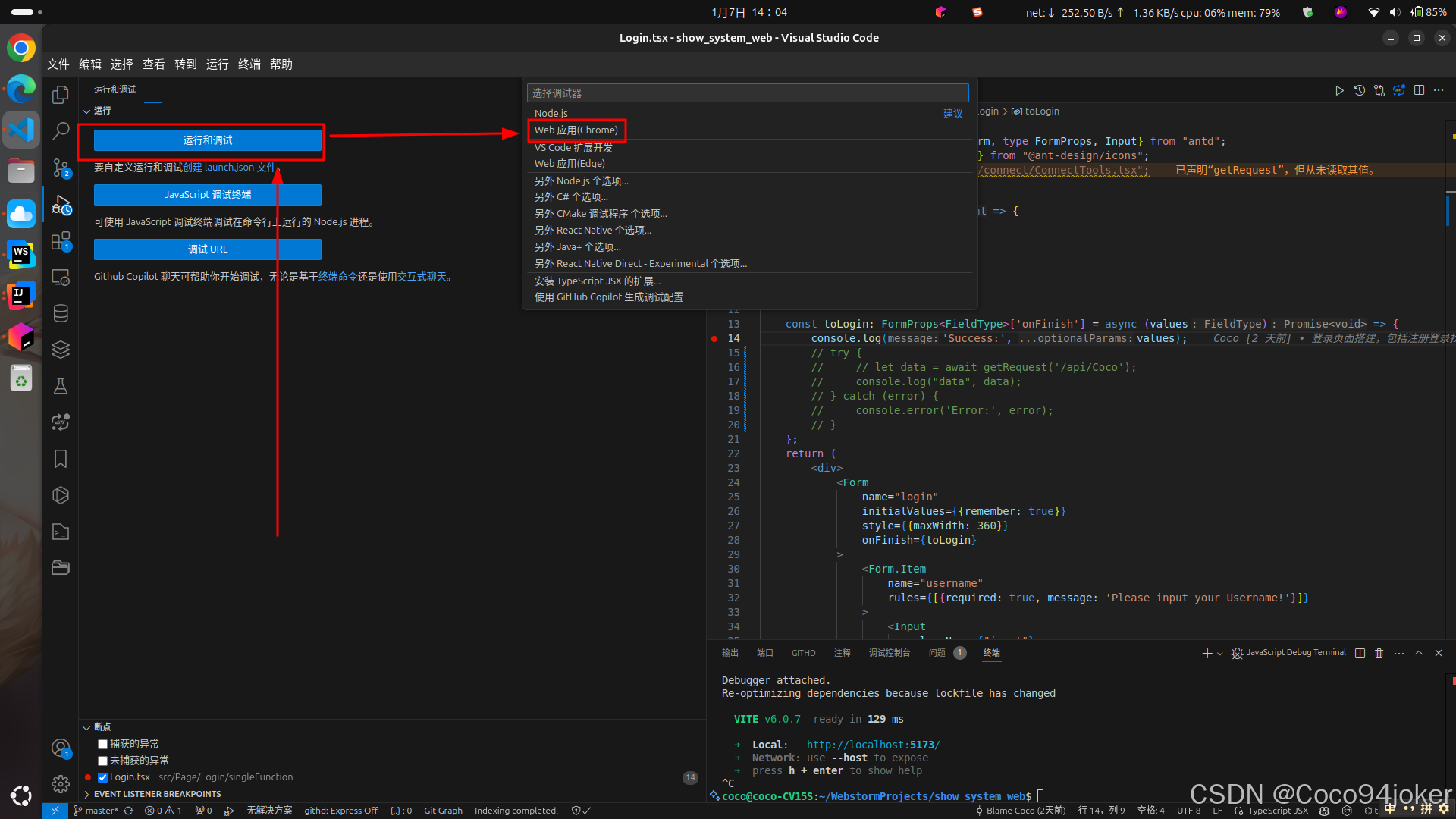Expand EVENT LISTENER BREAKPOINTS section

[x=86, y=794]
